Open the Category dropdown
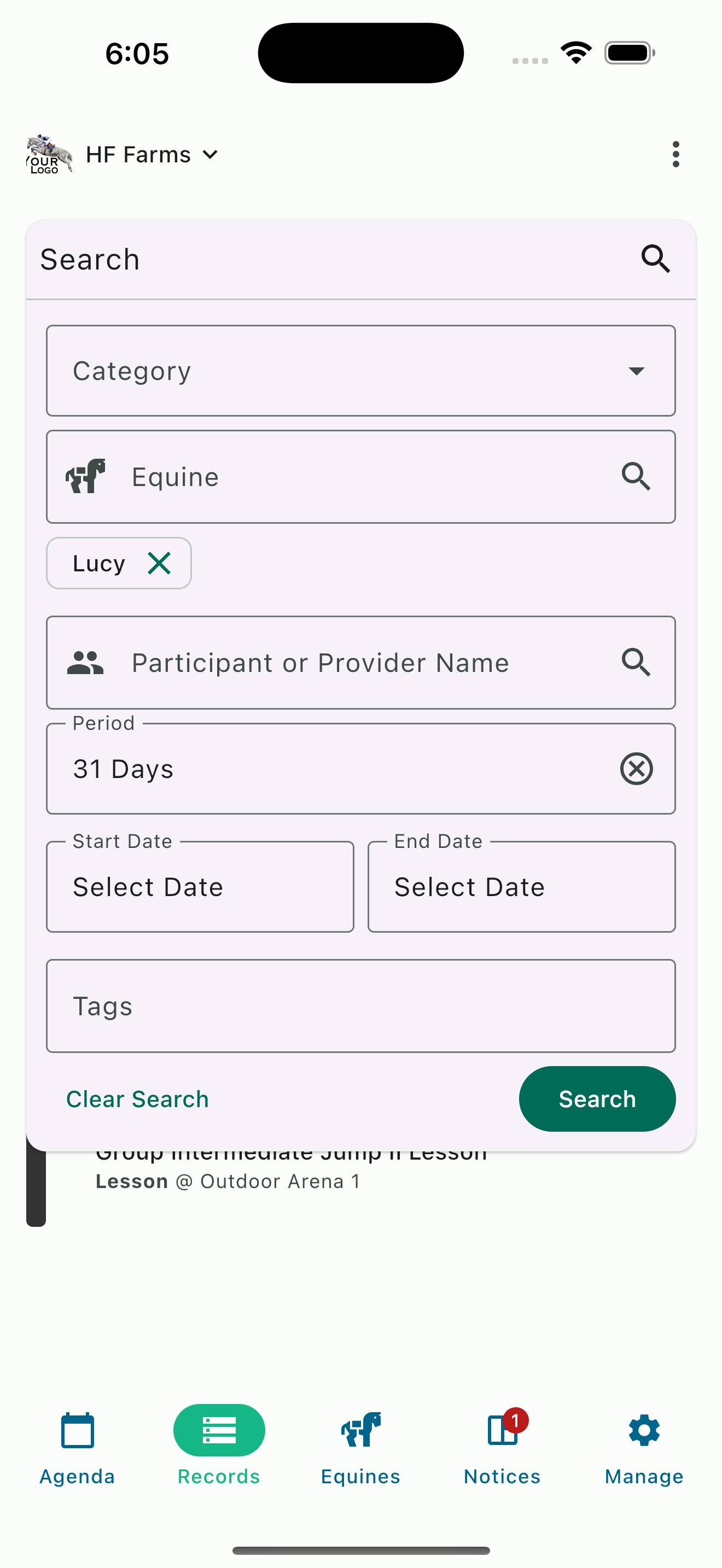 click(637, 371)
